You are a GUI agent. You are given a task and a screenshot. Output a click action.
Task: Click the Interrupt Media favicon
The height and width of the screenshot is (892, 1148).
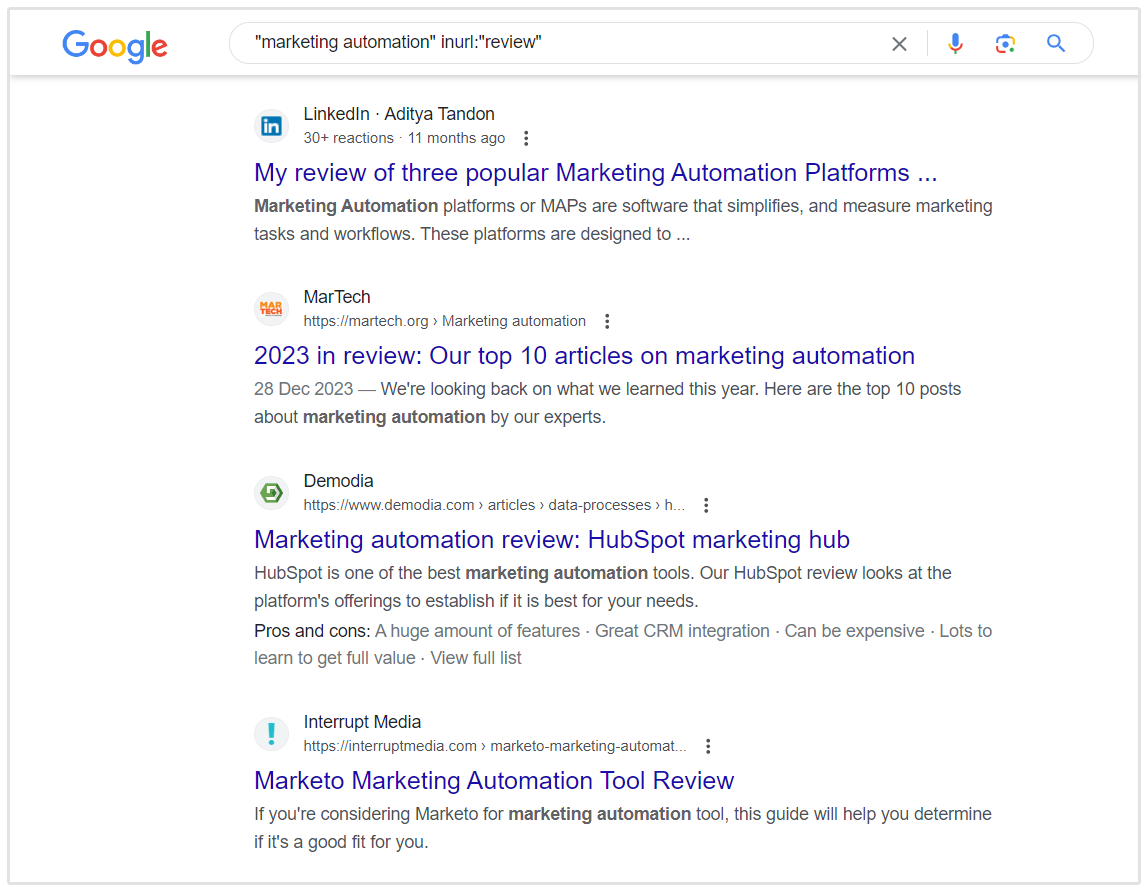point(271,734)
